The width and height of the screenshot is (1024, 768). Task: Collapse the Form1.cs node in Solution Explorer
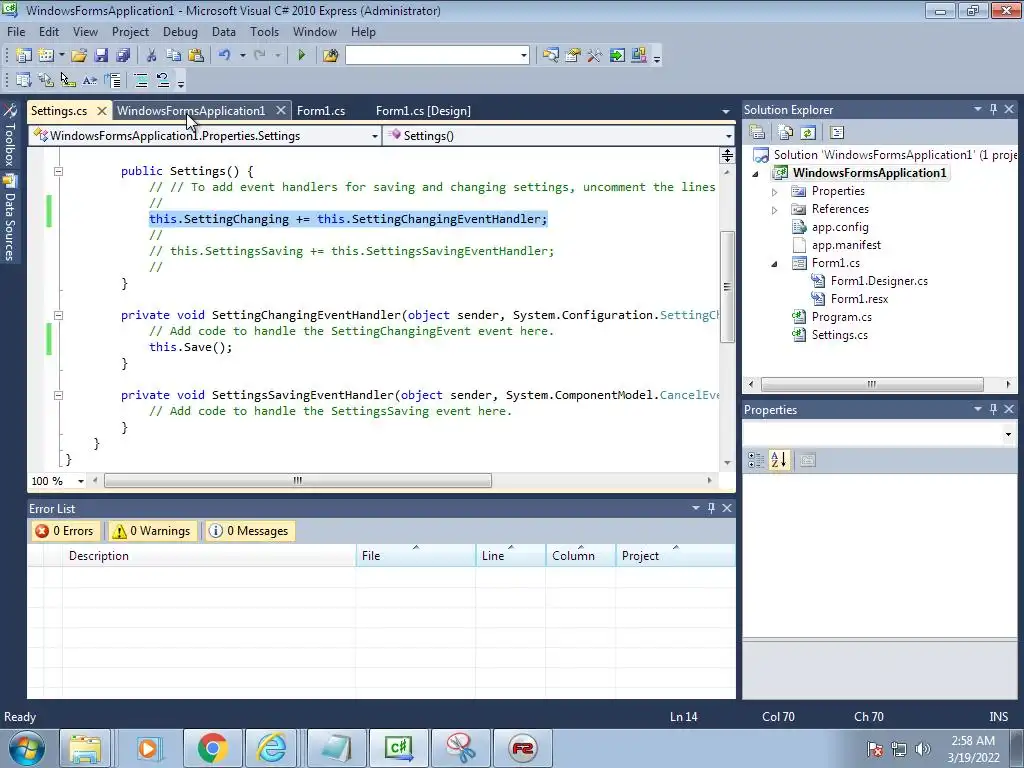775,264
